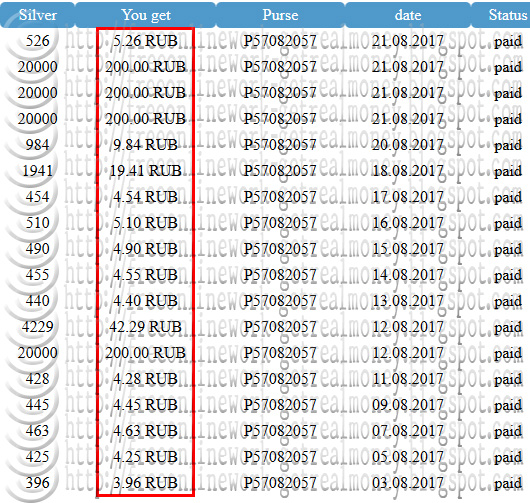Viewport: 530px width, 503px height.
Task: Click the 12.08.2017 date in the 4229 row
Action: pyautogui.click(x=408, y=327)
